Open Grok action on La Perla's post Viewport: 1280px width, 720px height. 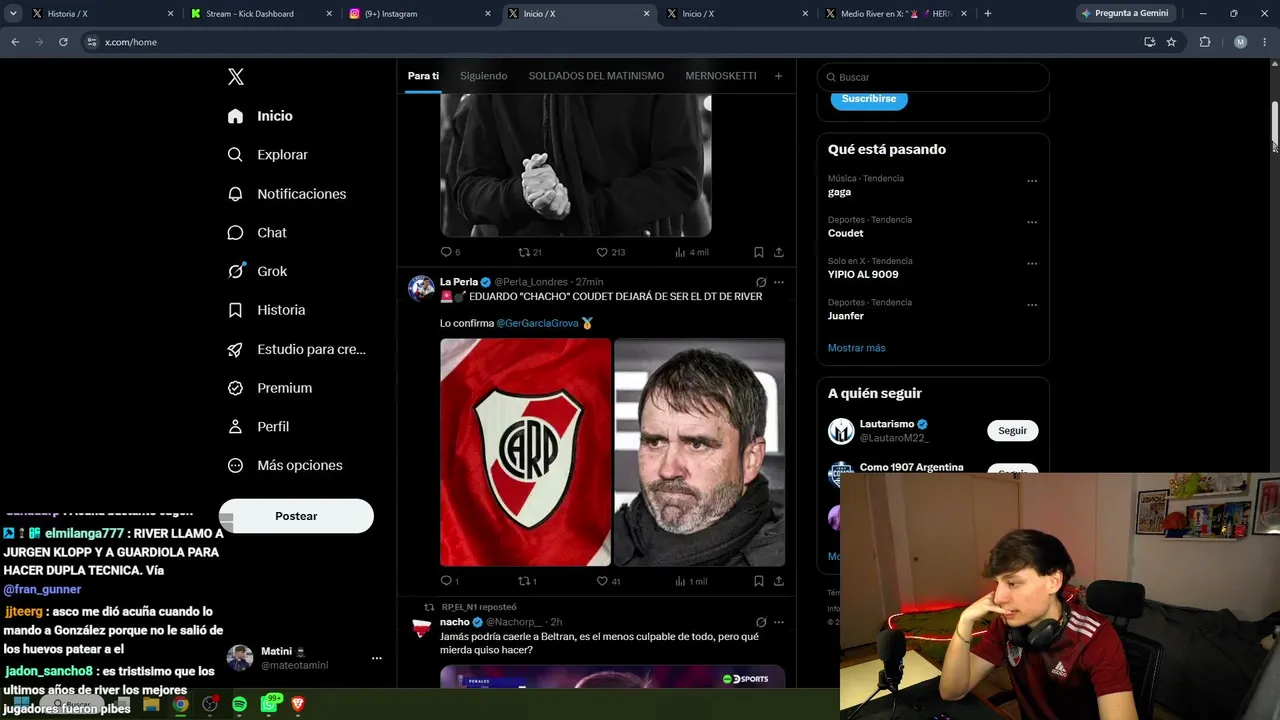pos(761,282)
